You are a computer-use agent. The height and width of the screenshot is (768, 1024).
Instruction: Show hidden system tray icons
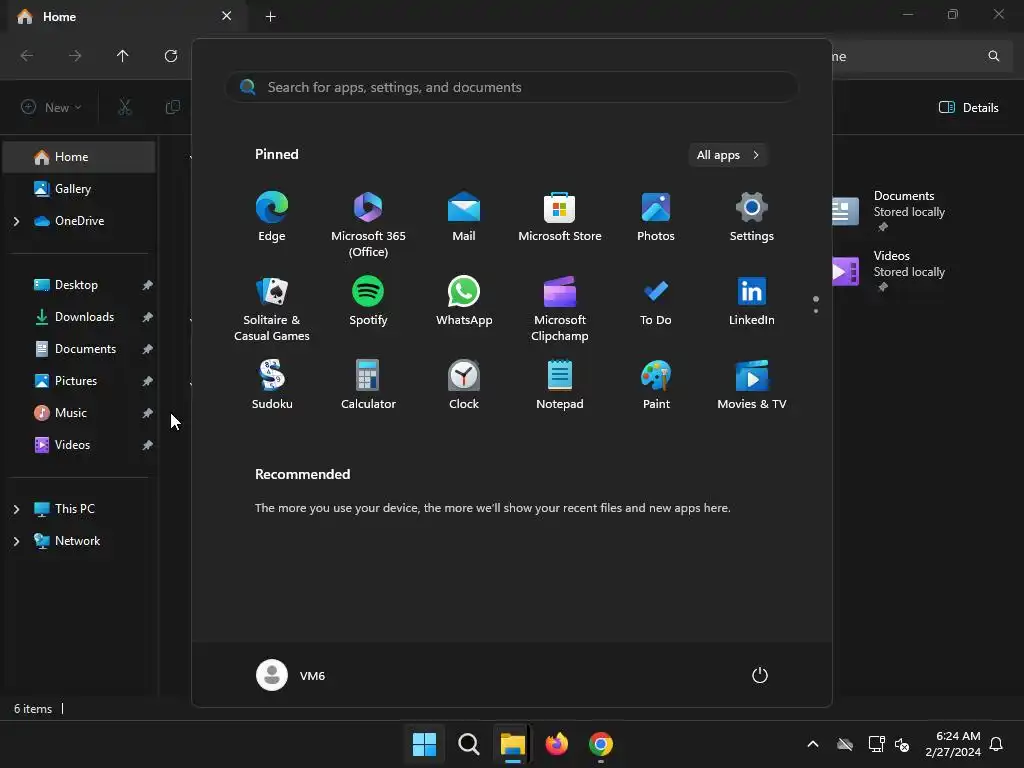tap(813, 744)
